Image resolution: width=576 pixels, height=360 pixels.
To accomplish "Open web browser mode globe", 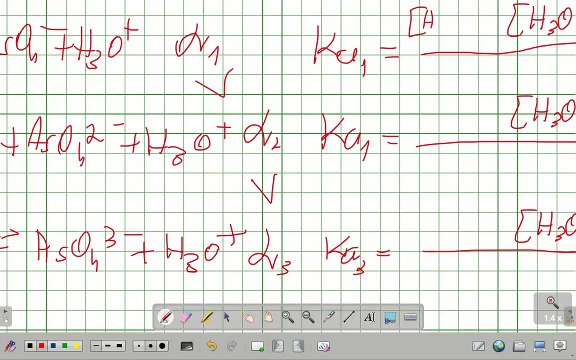I will [x=498, y=346].
